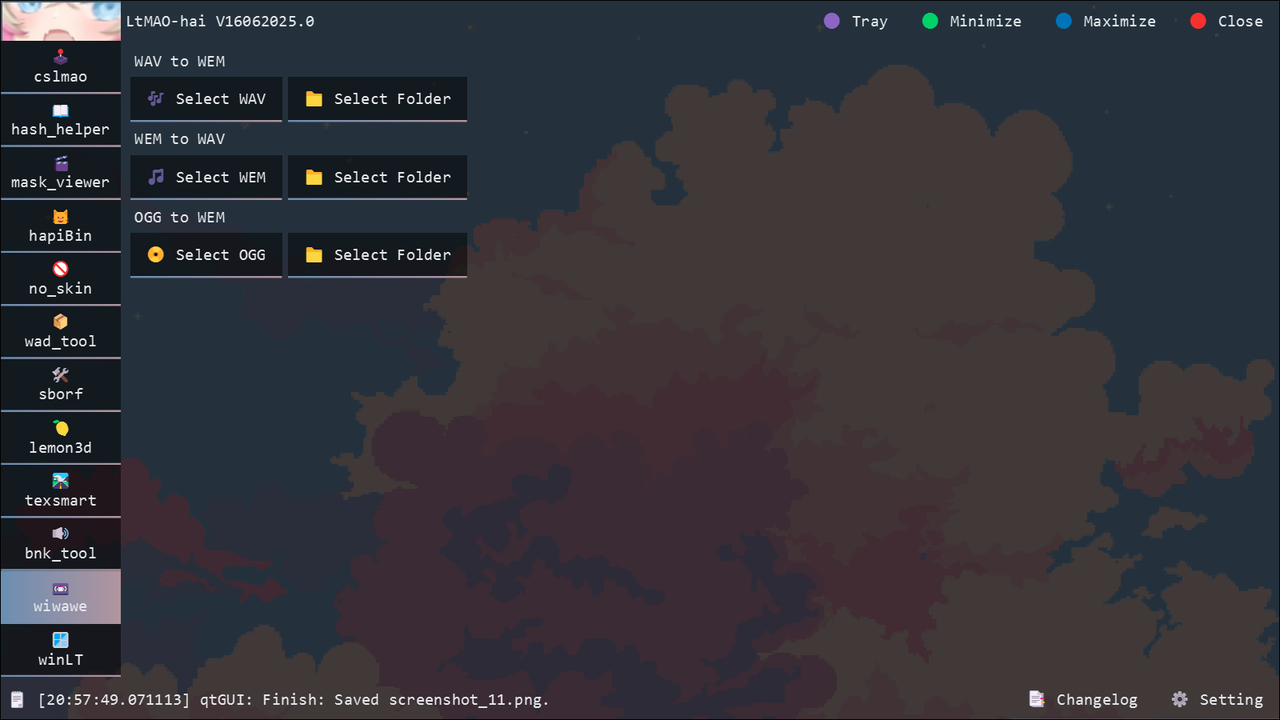Open the Changelog
Image resolution: width=1280 pixels, height=720 pixels.
click(1083, 700)
